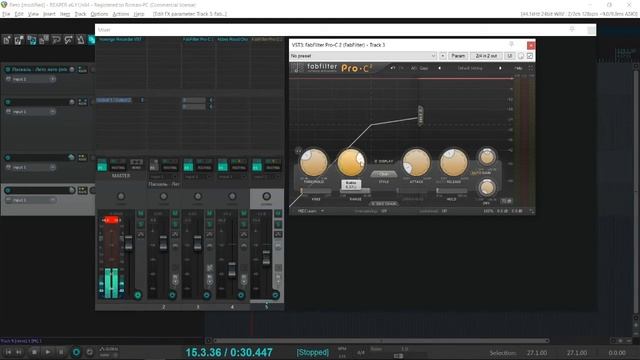Click the Ratio knob in Pro-C 2

[x=351, y=162]
